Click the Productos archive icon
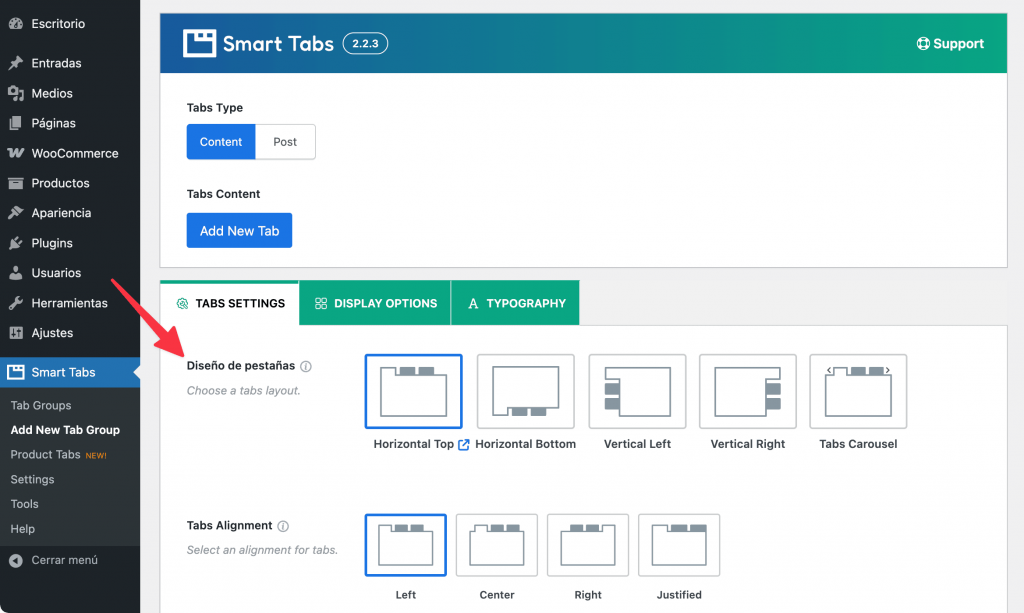The height and width of the screenshot is (613, 1024). [x=16, y=183]
